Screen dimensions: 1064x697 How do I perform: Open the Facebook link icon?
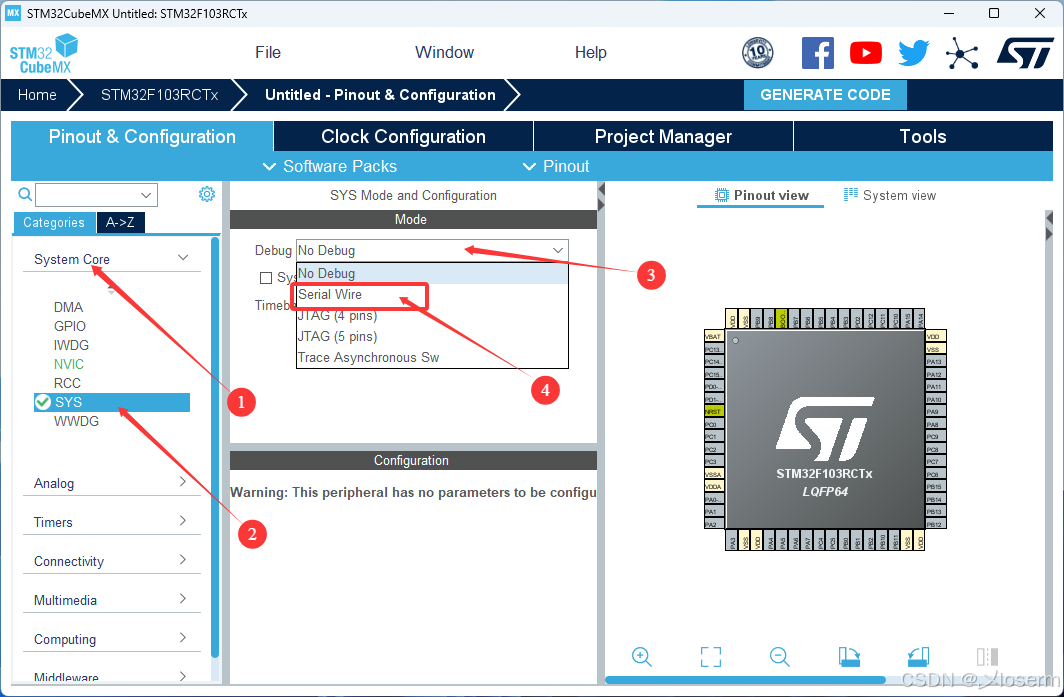pyautogui.click(x=817, y=53)
